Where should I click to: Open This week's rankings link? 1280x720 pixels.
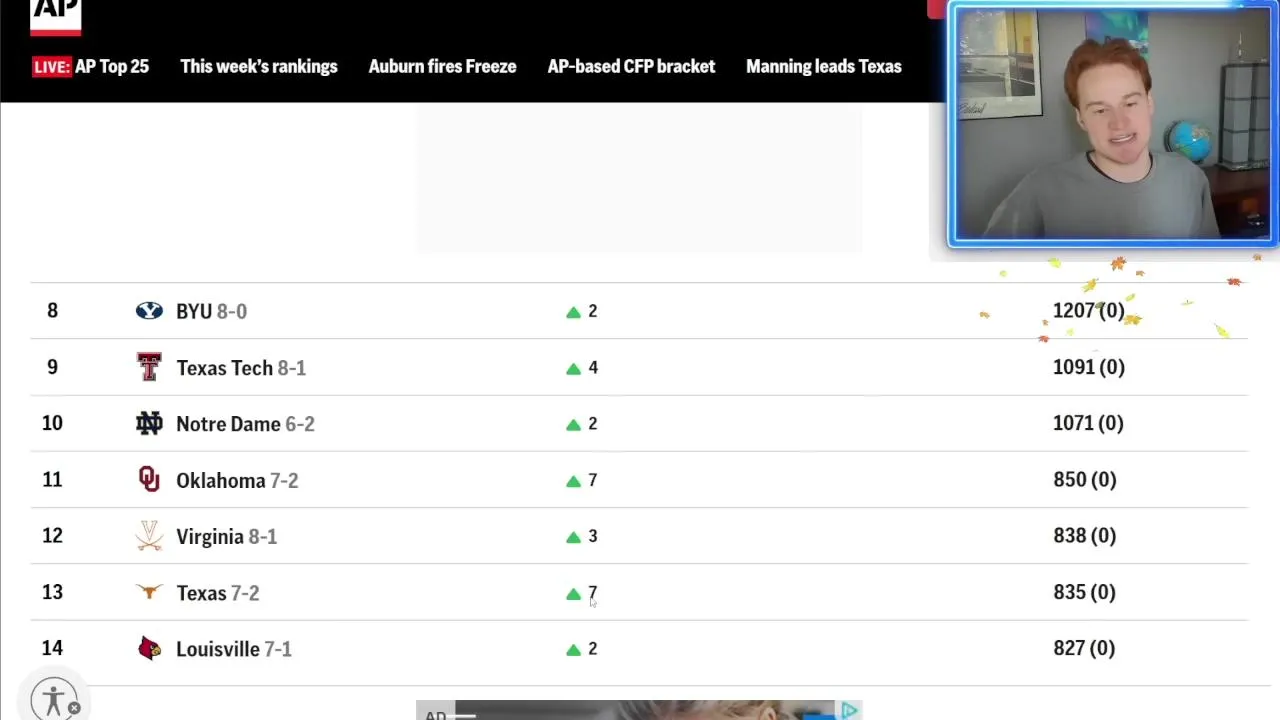tap(259, 67)
